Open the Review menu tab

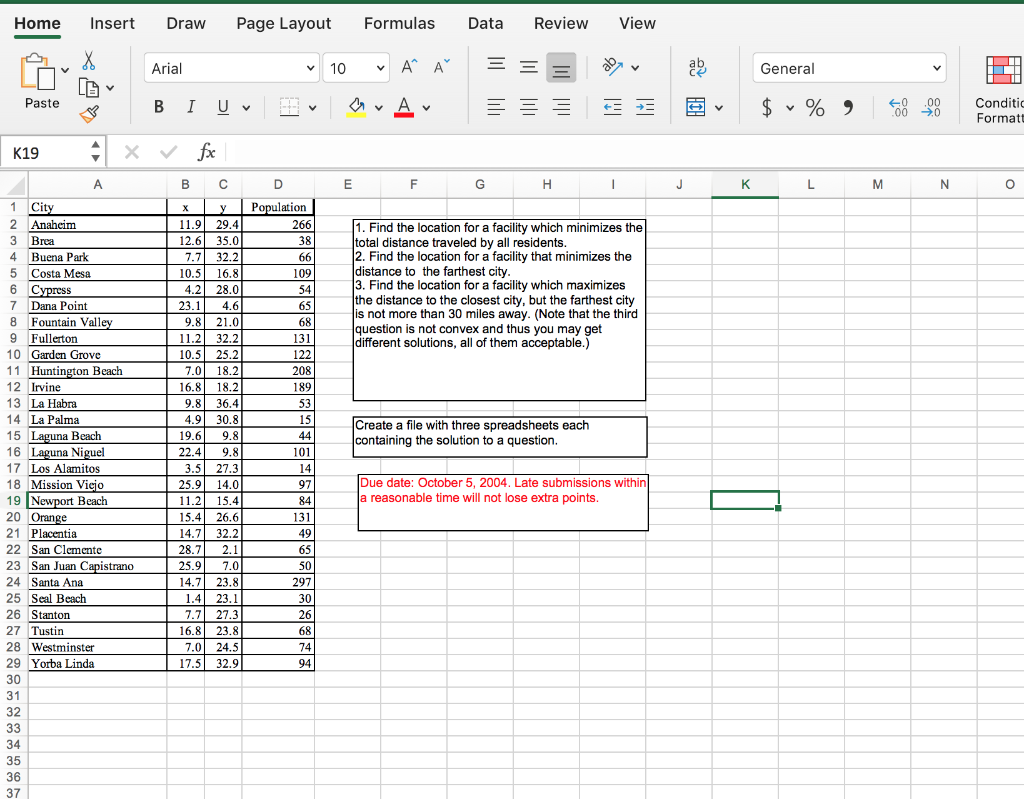(x=561, y=23)
